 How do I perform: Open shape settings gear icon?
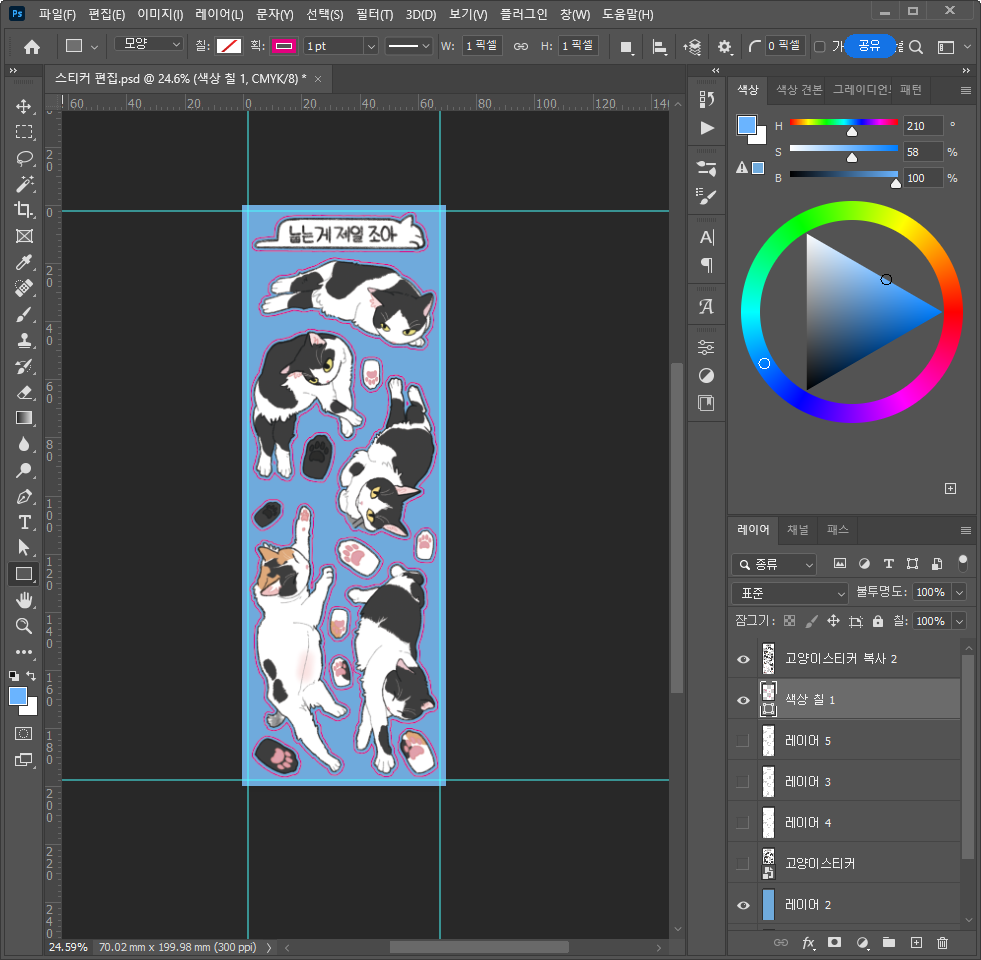tap(724, 46)
